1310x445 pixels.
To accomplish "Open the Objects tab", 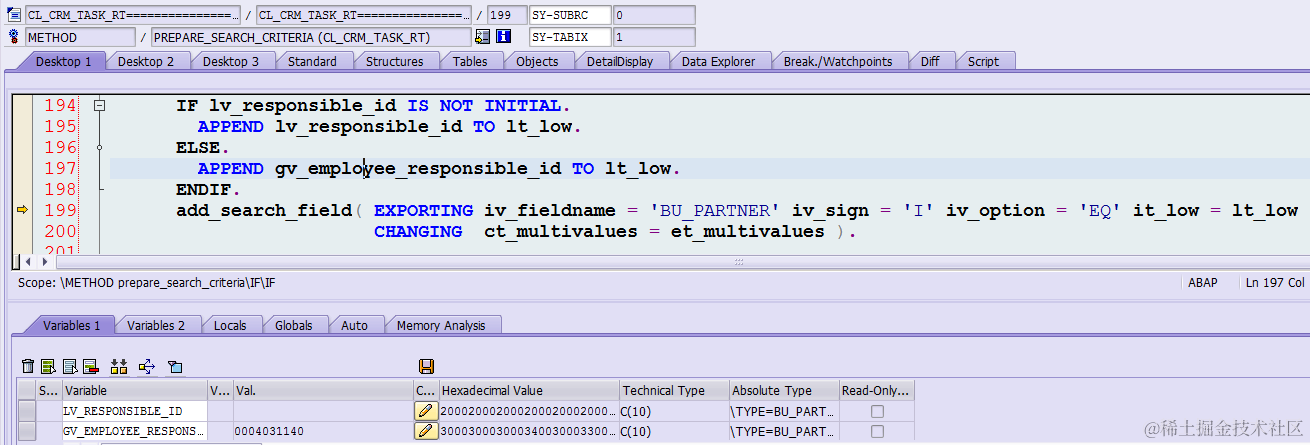I will (537, 61).
